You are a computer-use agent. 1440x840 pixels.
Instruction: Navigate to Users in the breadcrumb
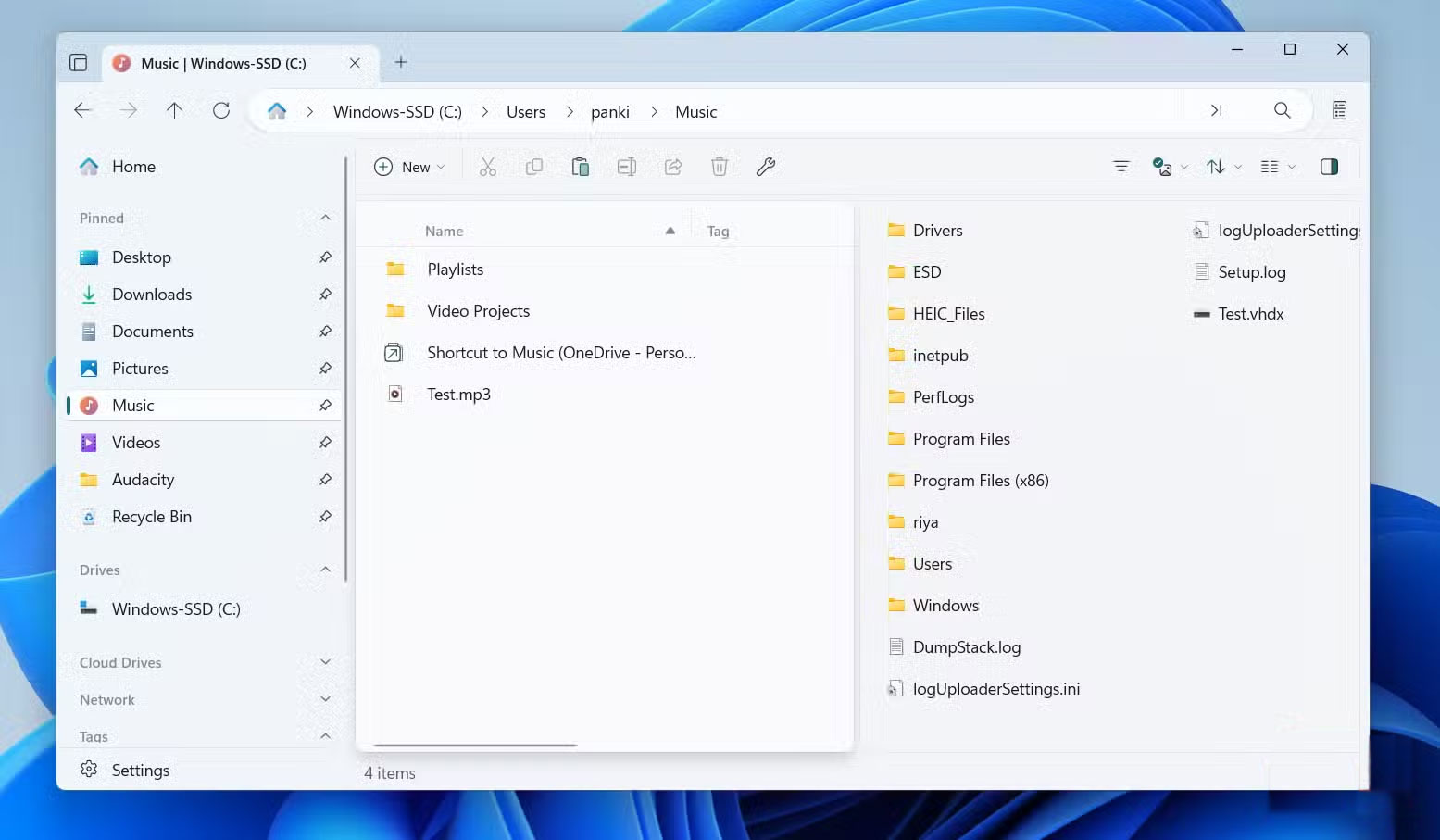525,111
